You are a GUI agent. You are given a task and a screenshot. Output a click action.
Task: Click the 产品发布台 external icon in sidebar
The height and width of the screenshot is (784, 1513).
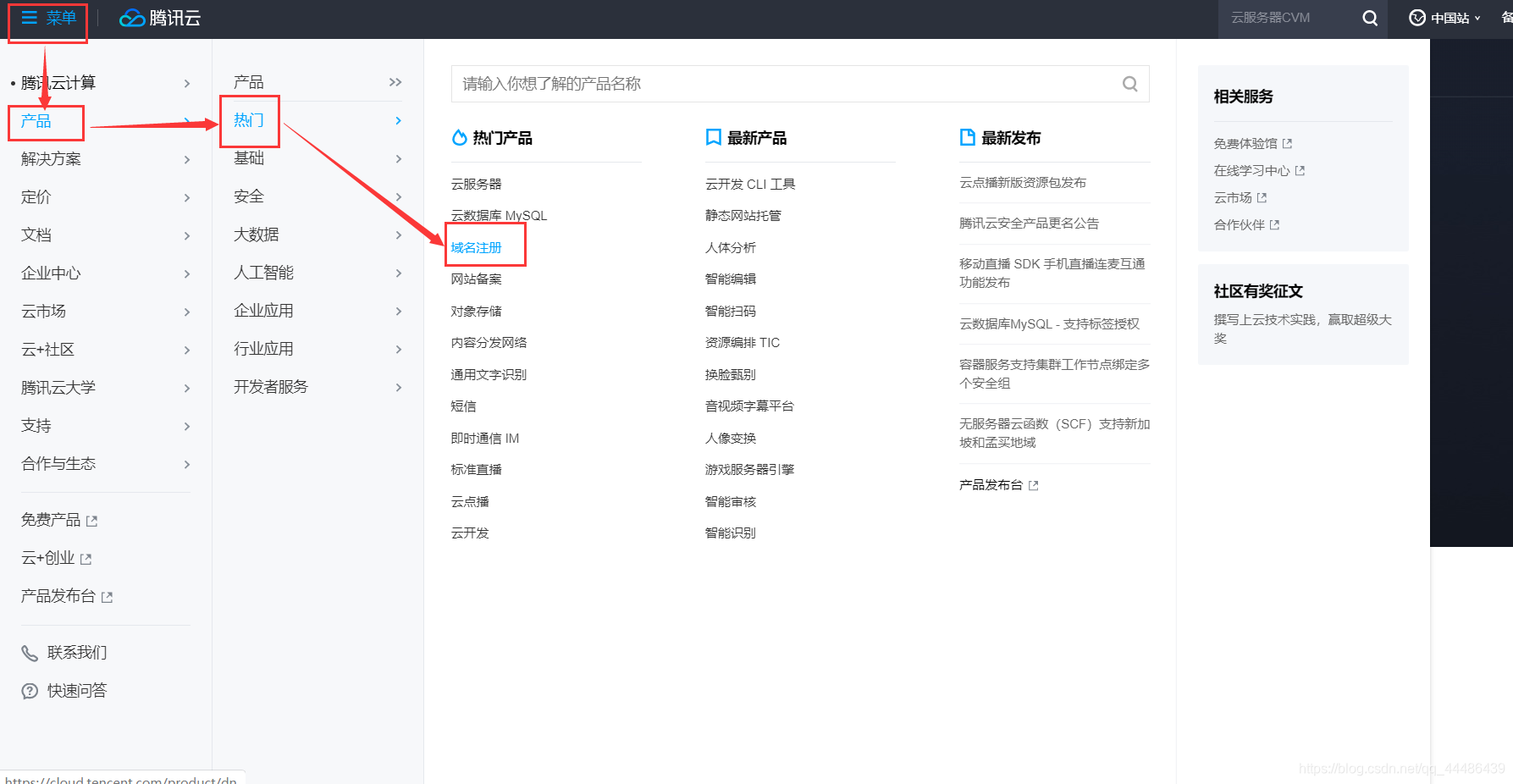[x=107, y=598]
